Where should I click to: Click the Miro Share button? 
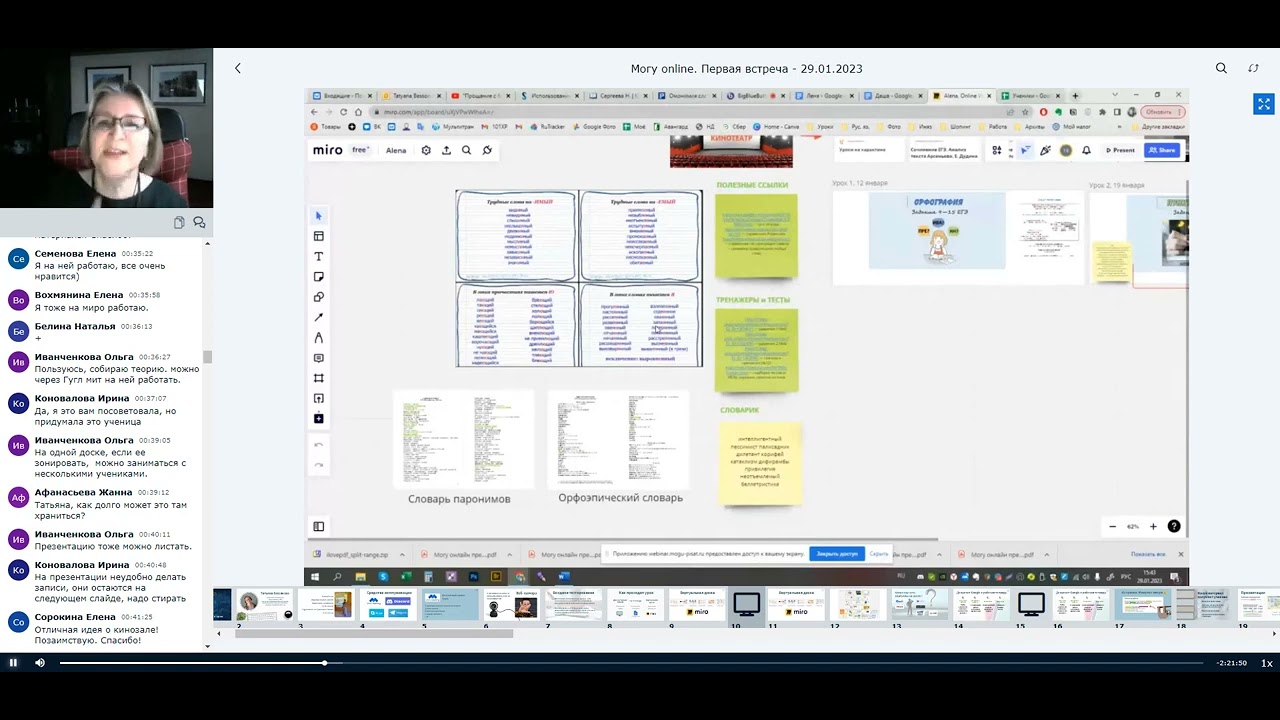click(1162, 150)
